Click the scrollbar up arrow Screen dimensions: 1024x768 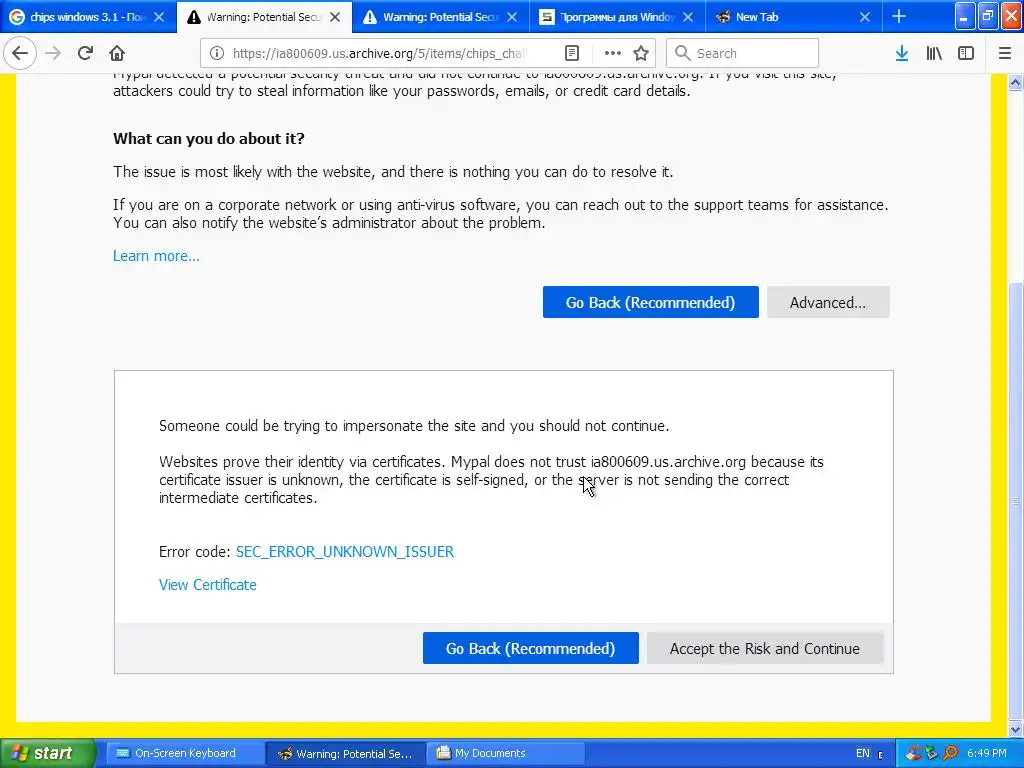[x=1016, y=82]
